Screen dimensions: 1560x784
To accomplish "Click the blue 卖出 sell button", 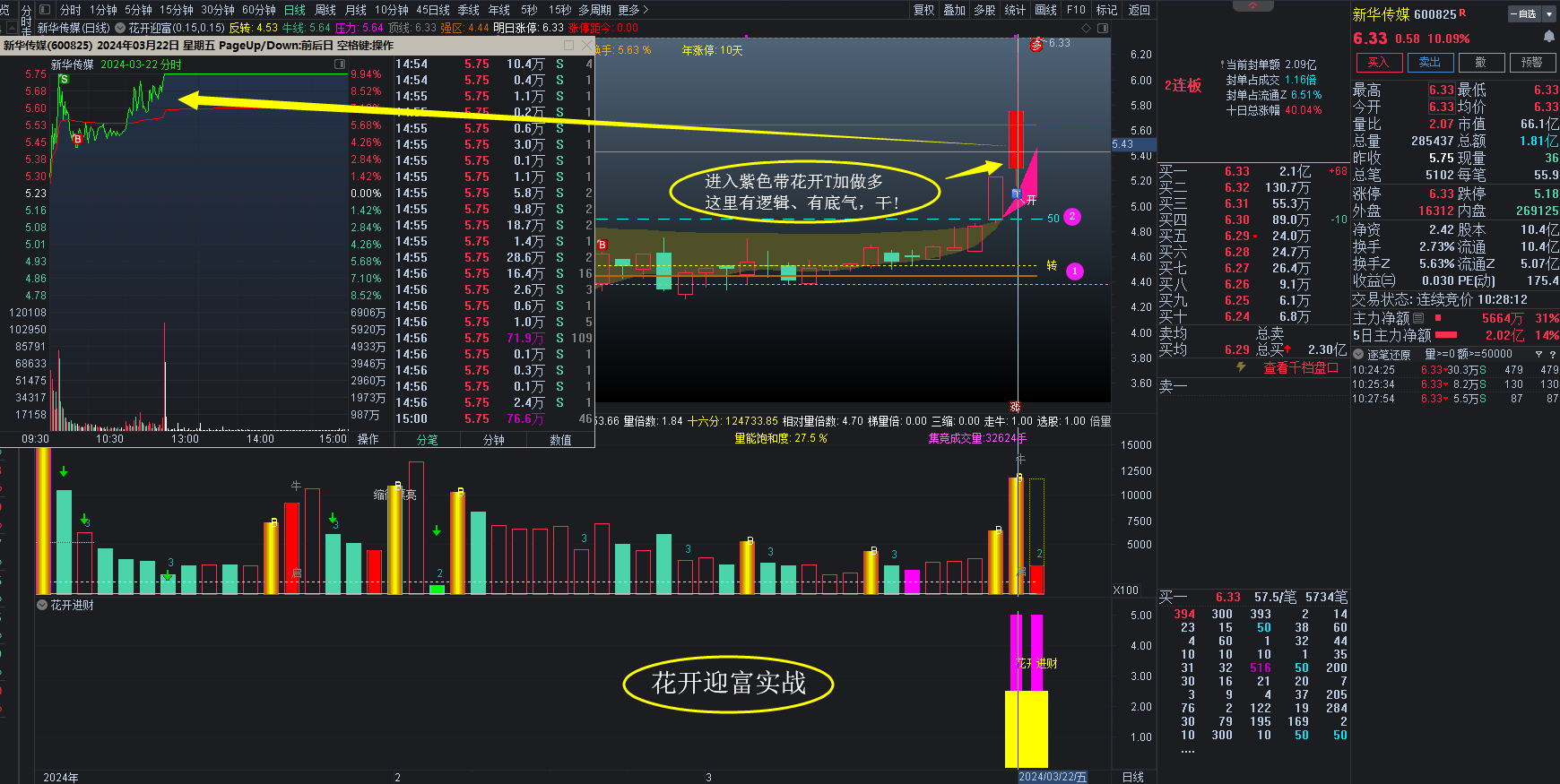I will point(1429,62).
